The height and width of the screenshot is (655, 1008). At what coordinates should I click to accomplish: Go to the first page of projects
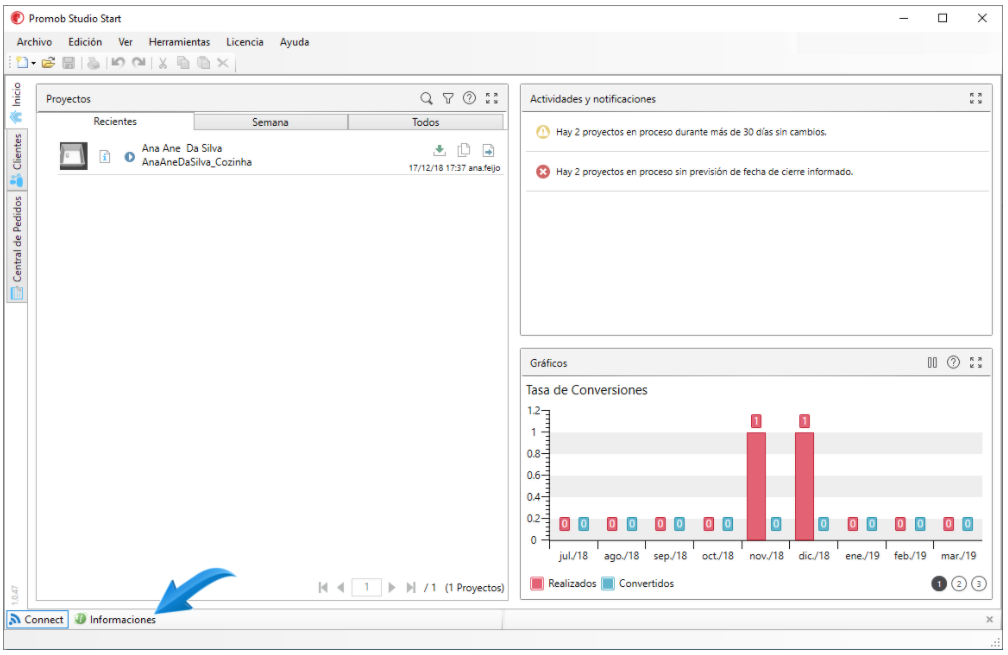(x=323, y=588)
